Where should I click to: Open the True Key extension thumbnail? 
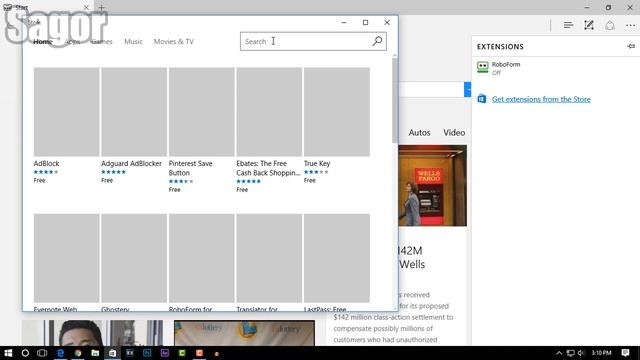point(337,112)
